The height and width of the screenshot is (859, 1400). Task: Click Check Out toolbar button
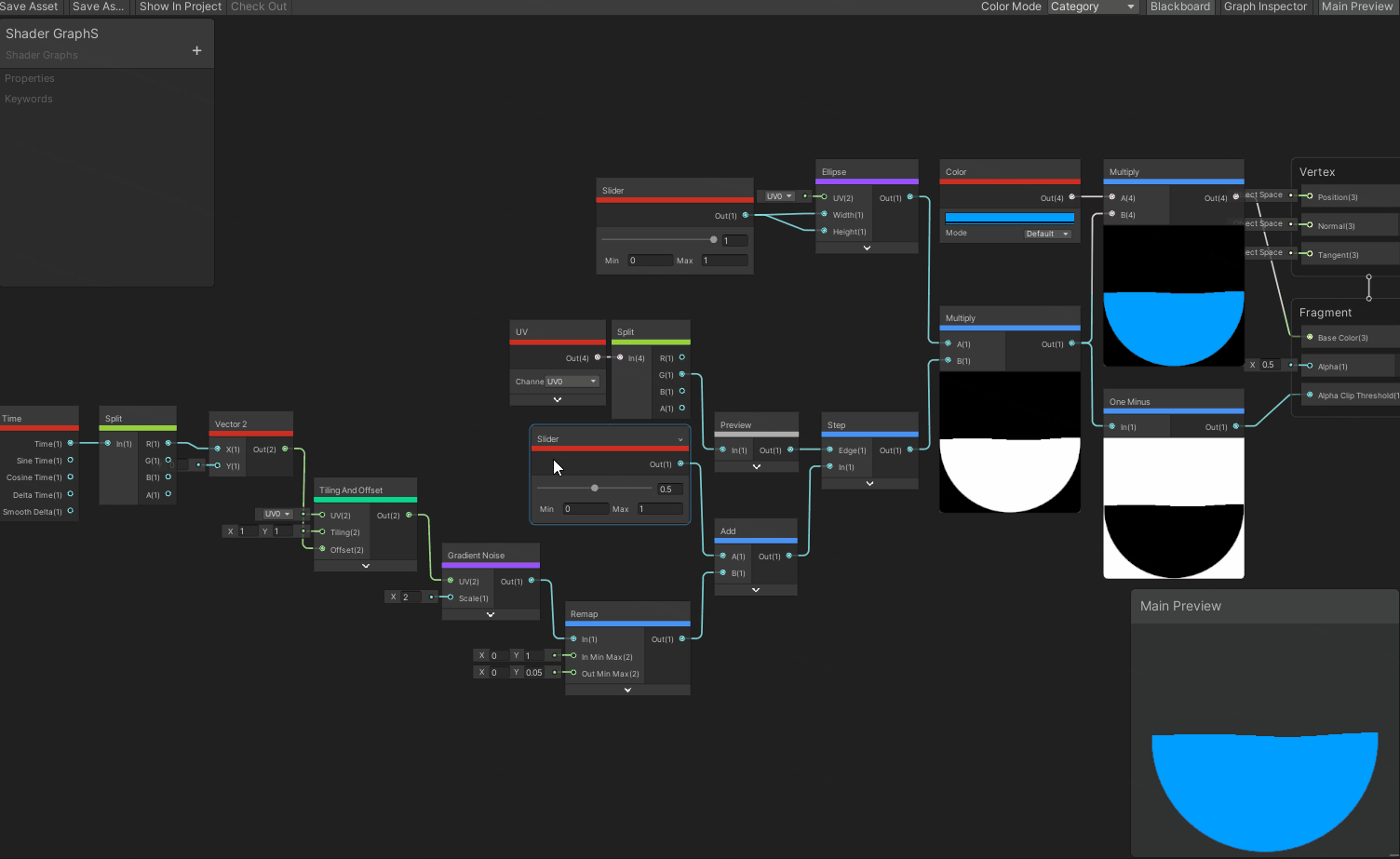[x=259, y=7]
